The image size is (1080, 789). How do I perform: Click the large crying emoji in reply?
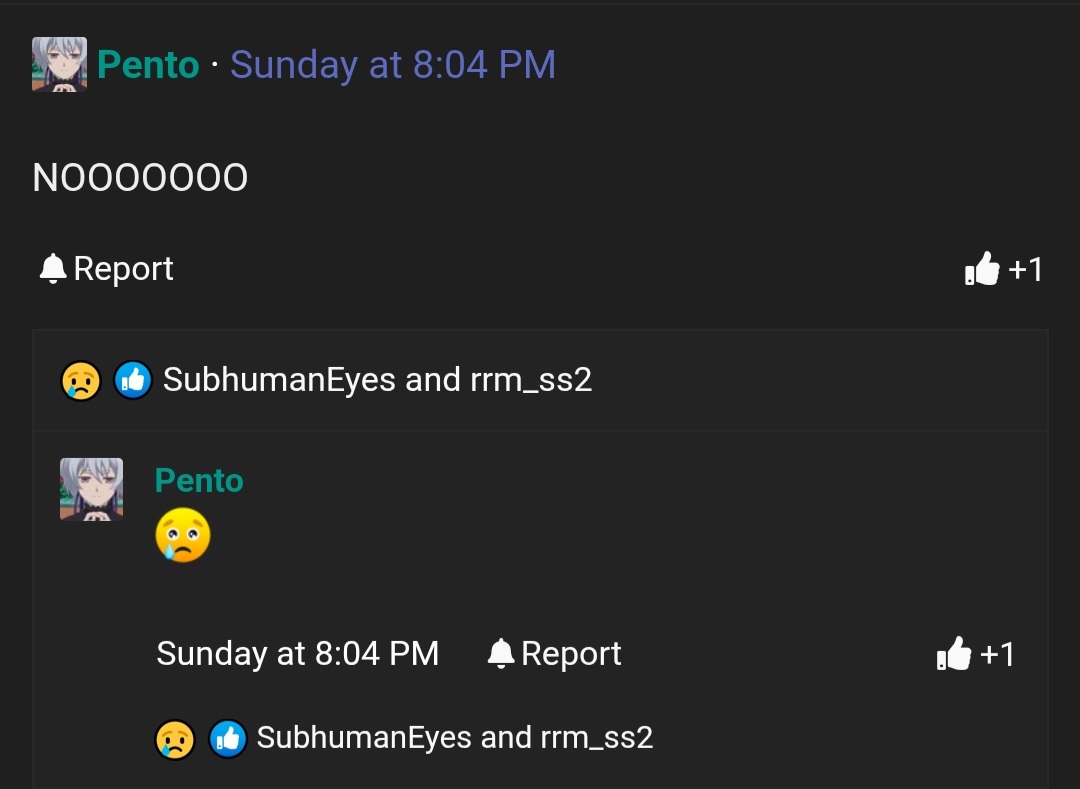(x=183, y=535)
